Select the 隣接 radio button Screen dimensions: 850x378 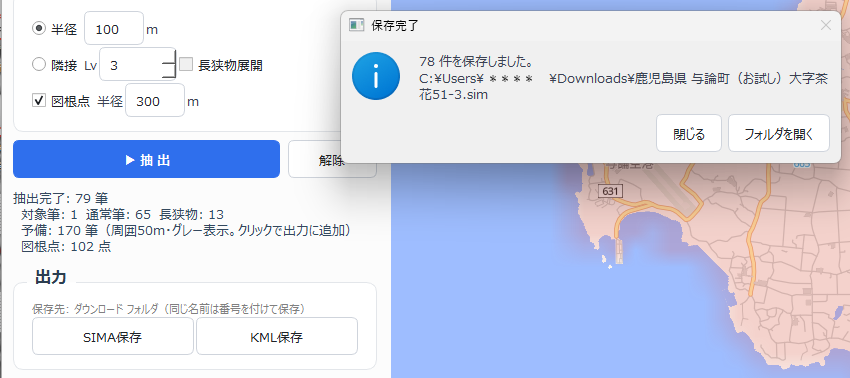point(38,65)
